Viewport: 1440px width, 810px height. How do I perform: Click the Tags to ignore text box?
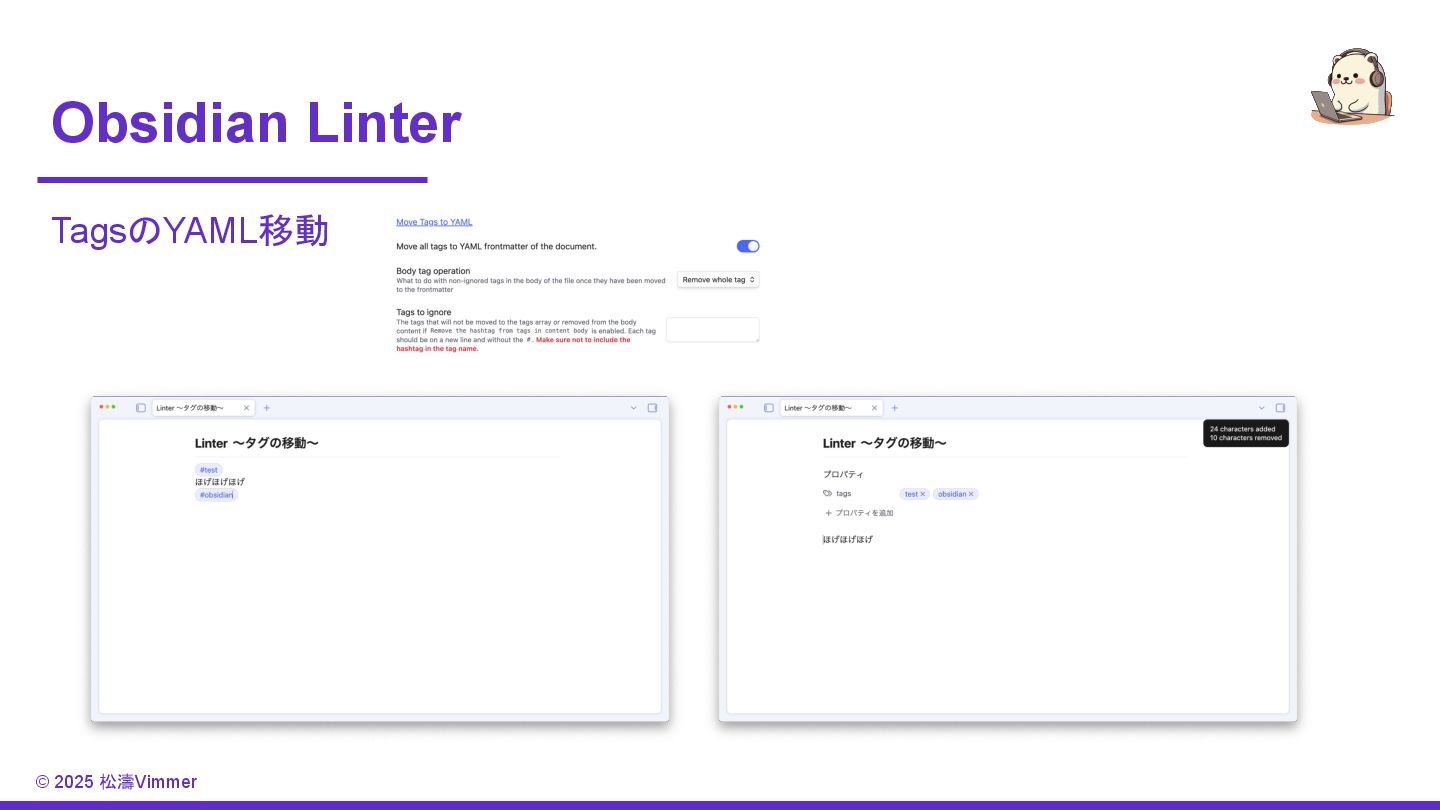(713, 330)
